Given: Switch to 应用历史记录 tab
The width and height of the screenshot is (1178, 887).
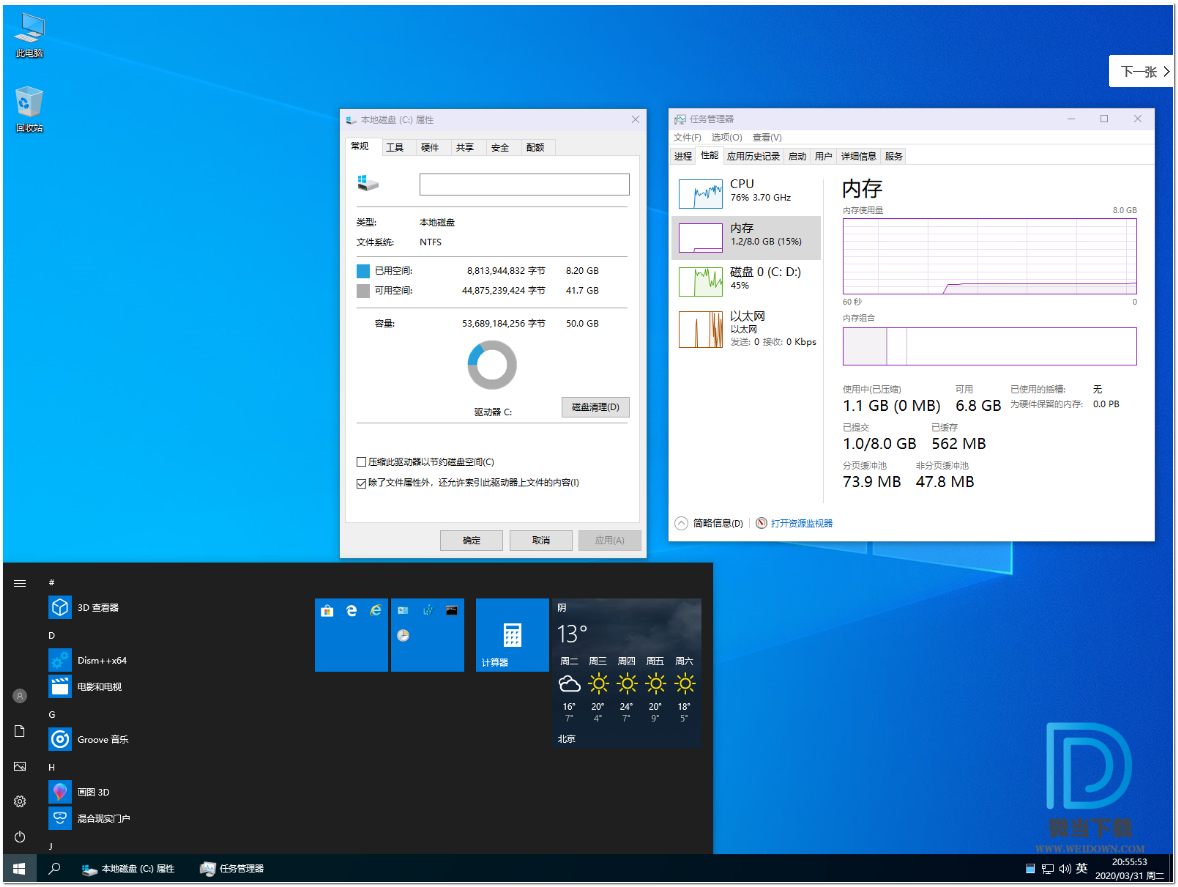Looking at the screenshot, I should pos(753,156).
